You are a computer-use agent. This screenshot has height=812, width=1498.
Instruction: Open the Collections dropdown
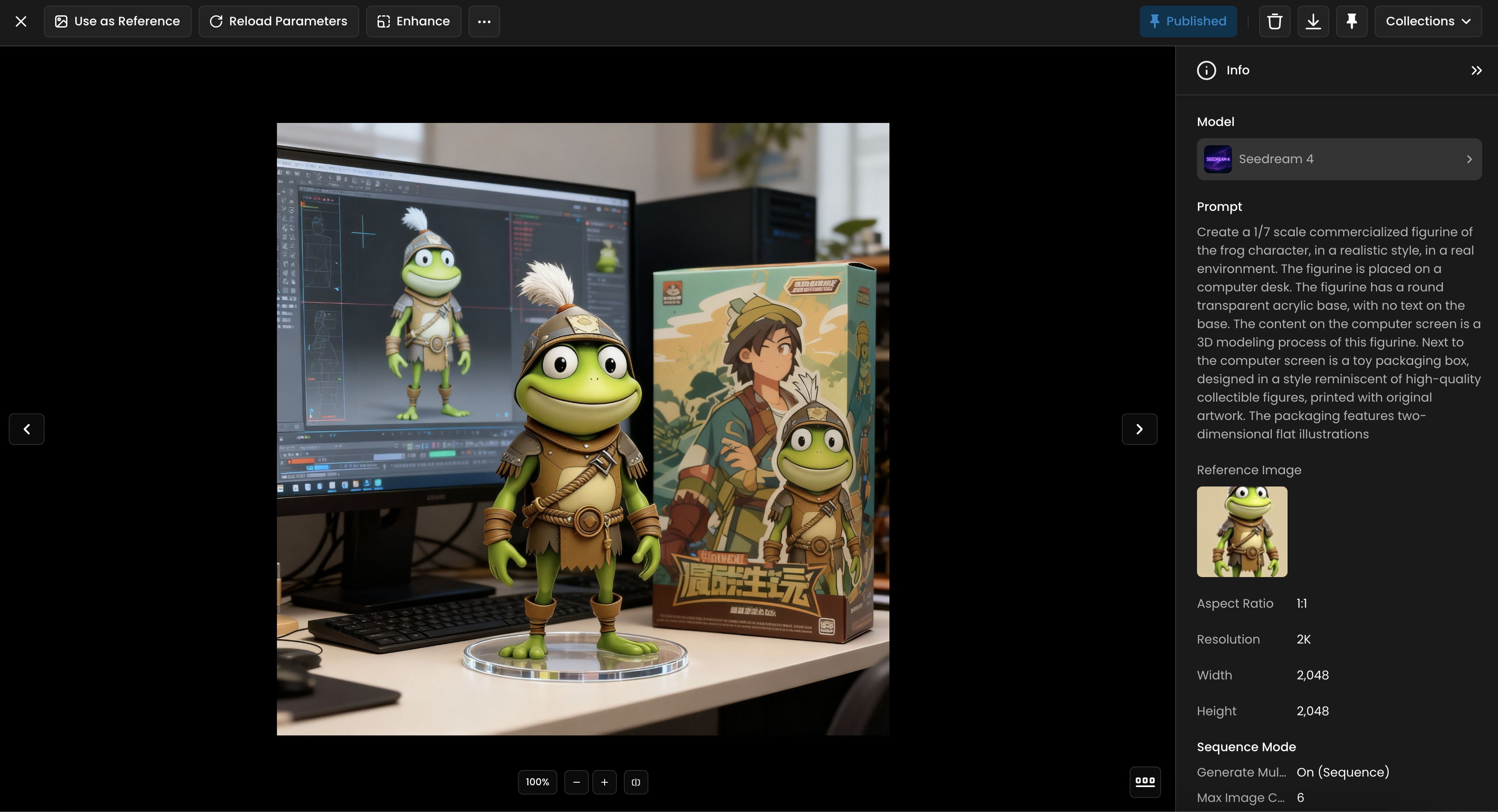click(x=1428, y=21)
